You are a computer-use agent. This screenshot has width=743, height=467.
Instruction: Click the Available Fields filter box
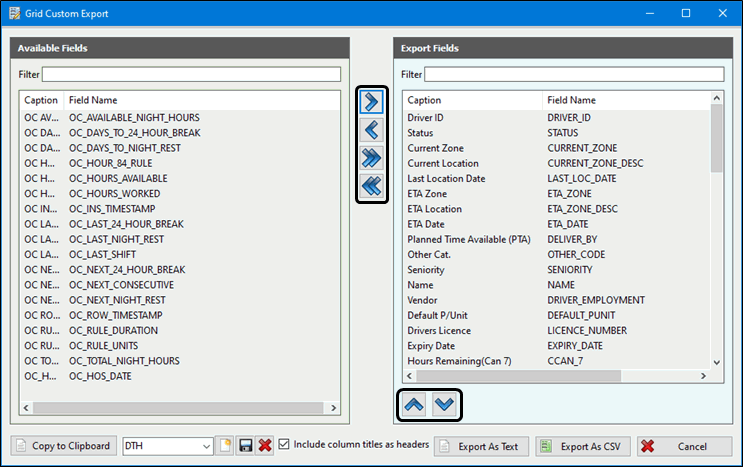pos(190,74)
